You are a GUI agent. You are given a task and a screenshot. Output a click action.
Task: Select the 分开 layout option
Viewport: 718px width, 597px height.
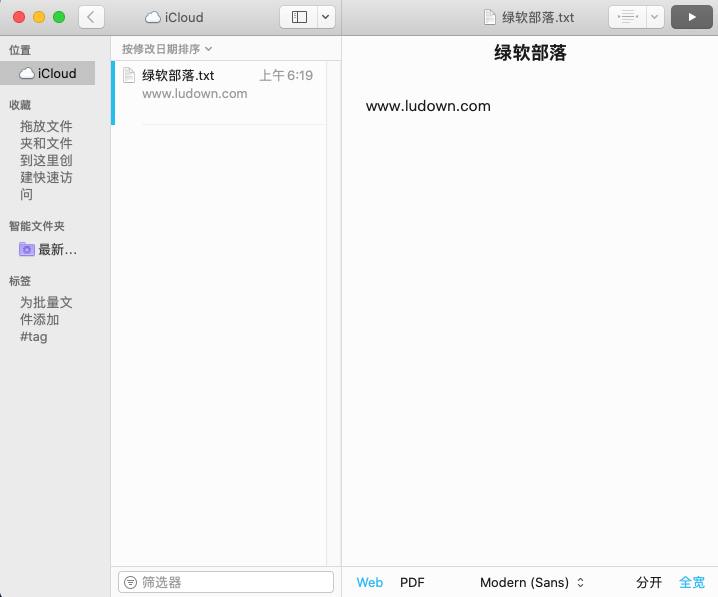click(649, 582)
